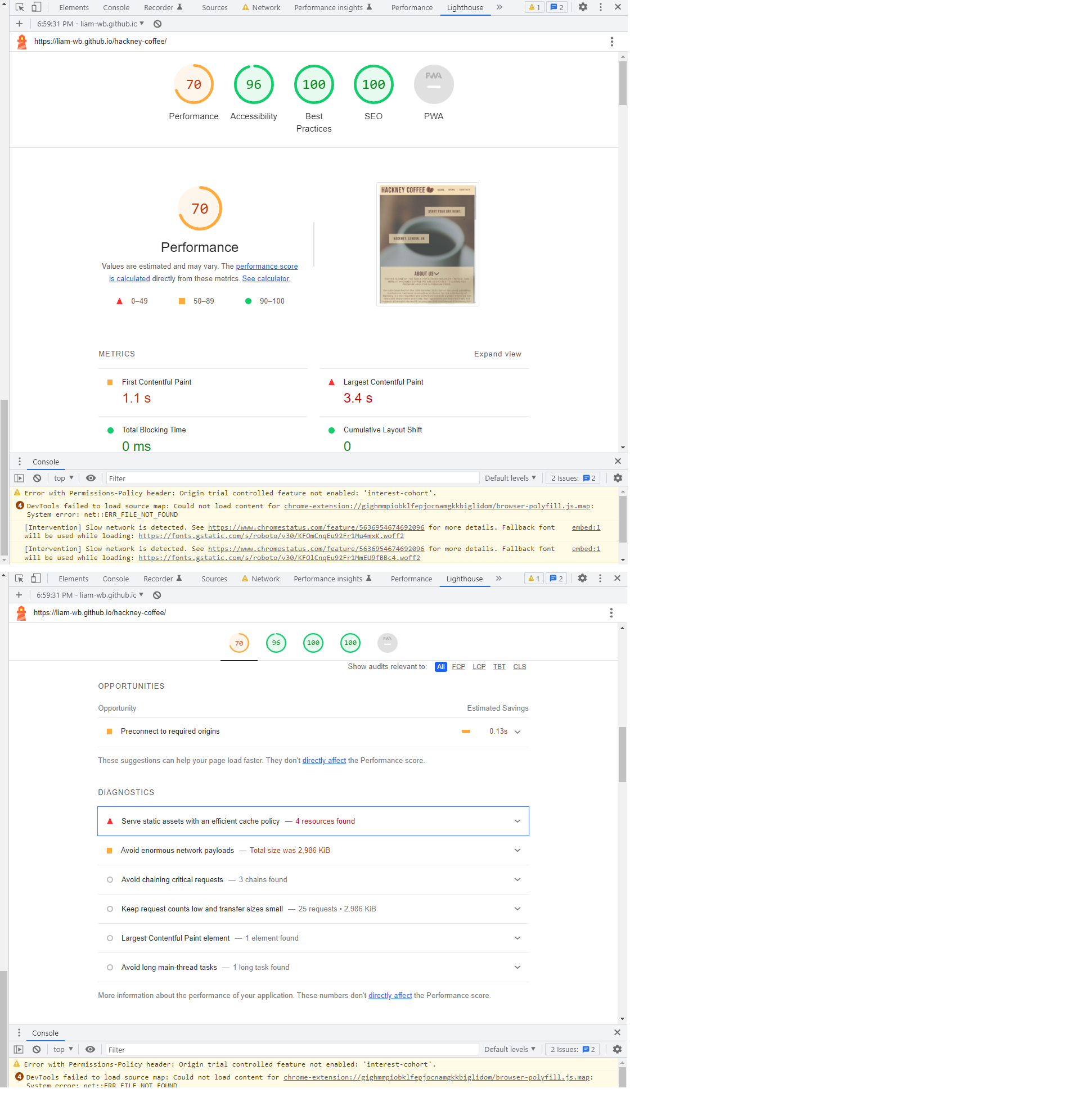This screenshot has height=1120, width=1080.
Task: Select the All audits filter
Action: point(440,667)
